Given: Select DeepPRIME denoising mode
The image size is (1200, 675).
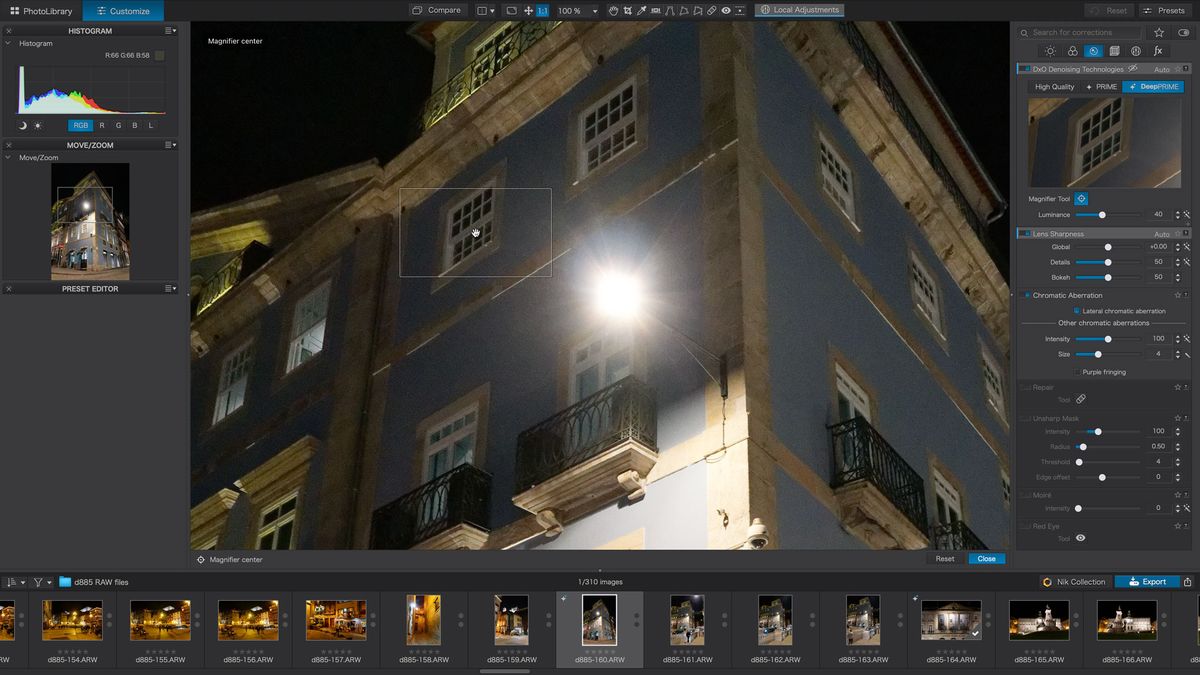Looking at the screenshot, I should [x=1152, y=87].
